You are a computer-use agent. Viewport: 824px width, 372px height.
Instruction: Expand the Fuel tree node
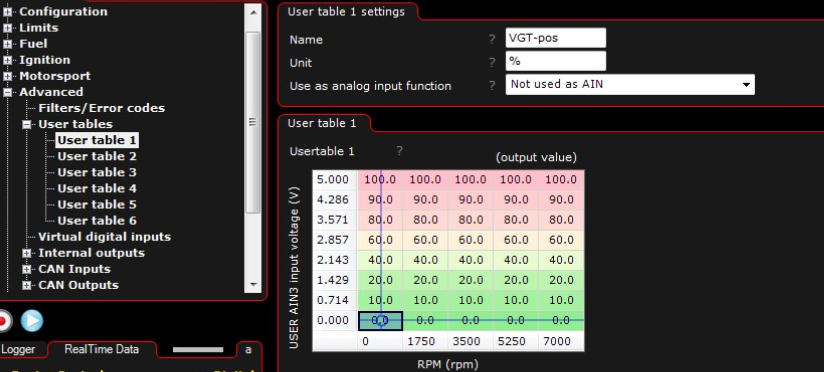(7, 44)
